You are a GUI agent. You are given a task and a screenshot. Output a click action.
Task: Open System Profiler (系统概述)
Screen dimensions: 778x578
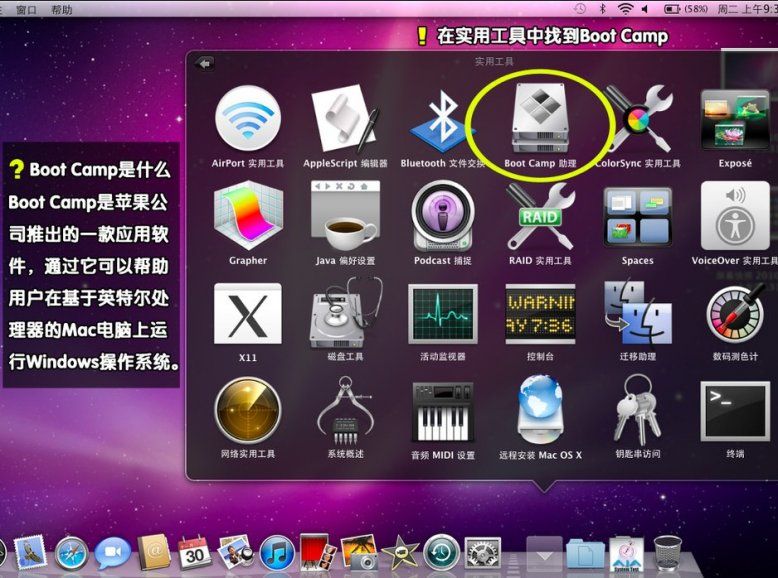[345, 411]
